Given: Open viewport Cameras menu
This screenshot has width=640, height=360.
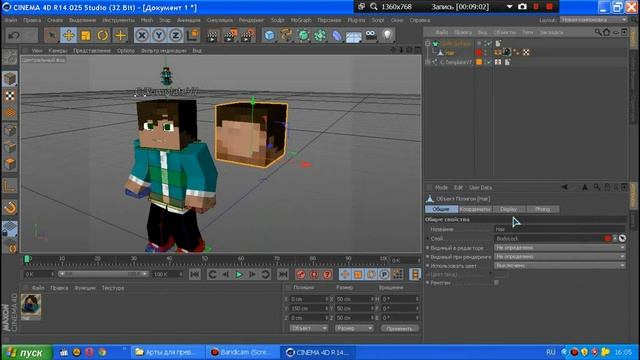Looking at the screenshot, I should 58,51.
